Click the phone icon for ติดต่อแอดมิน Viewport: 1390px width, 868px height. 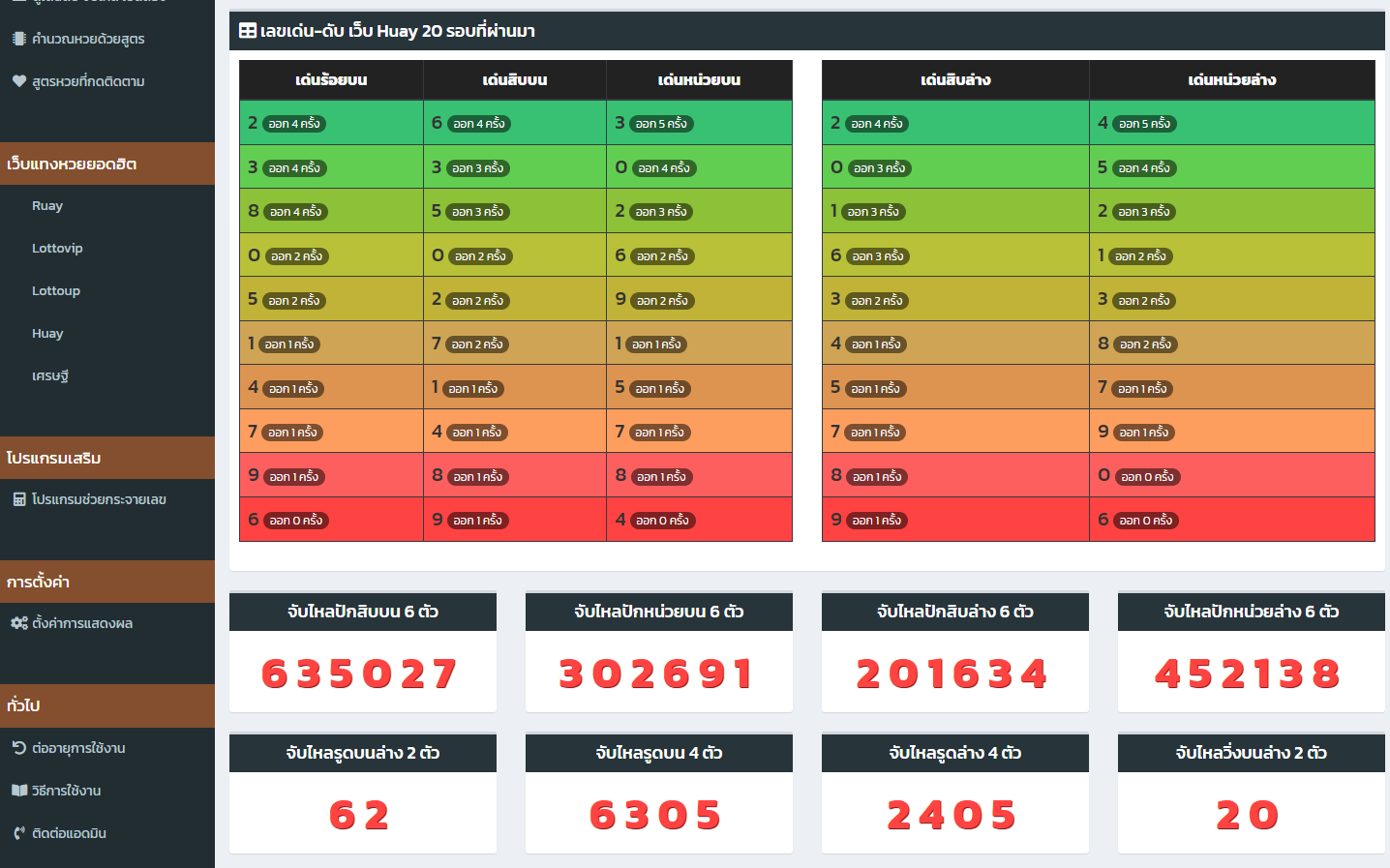tap(19, 832)
